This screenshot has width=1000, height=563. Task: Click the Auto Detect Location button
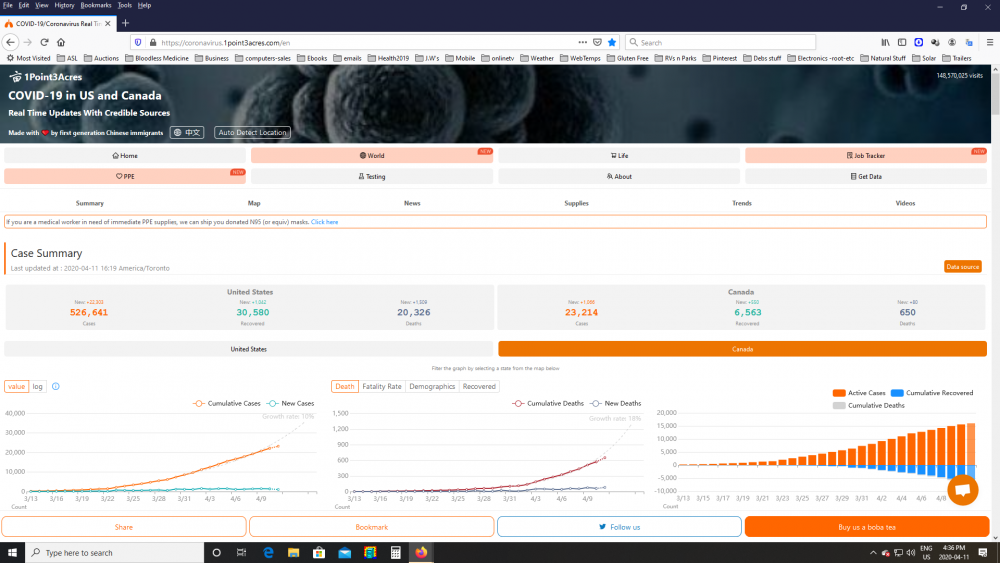click(253, 132)
